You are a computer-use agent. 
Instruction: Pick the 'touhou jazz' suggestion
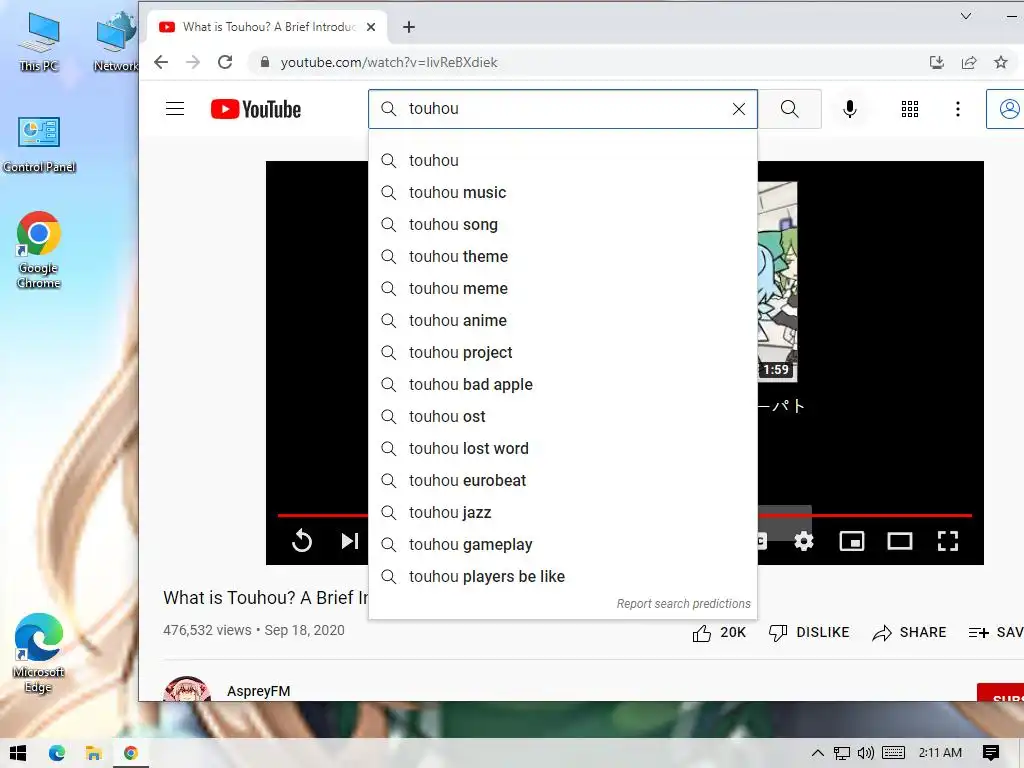point(563,513)
